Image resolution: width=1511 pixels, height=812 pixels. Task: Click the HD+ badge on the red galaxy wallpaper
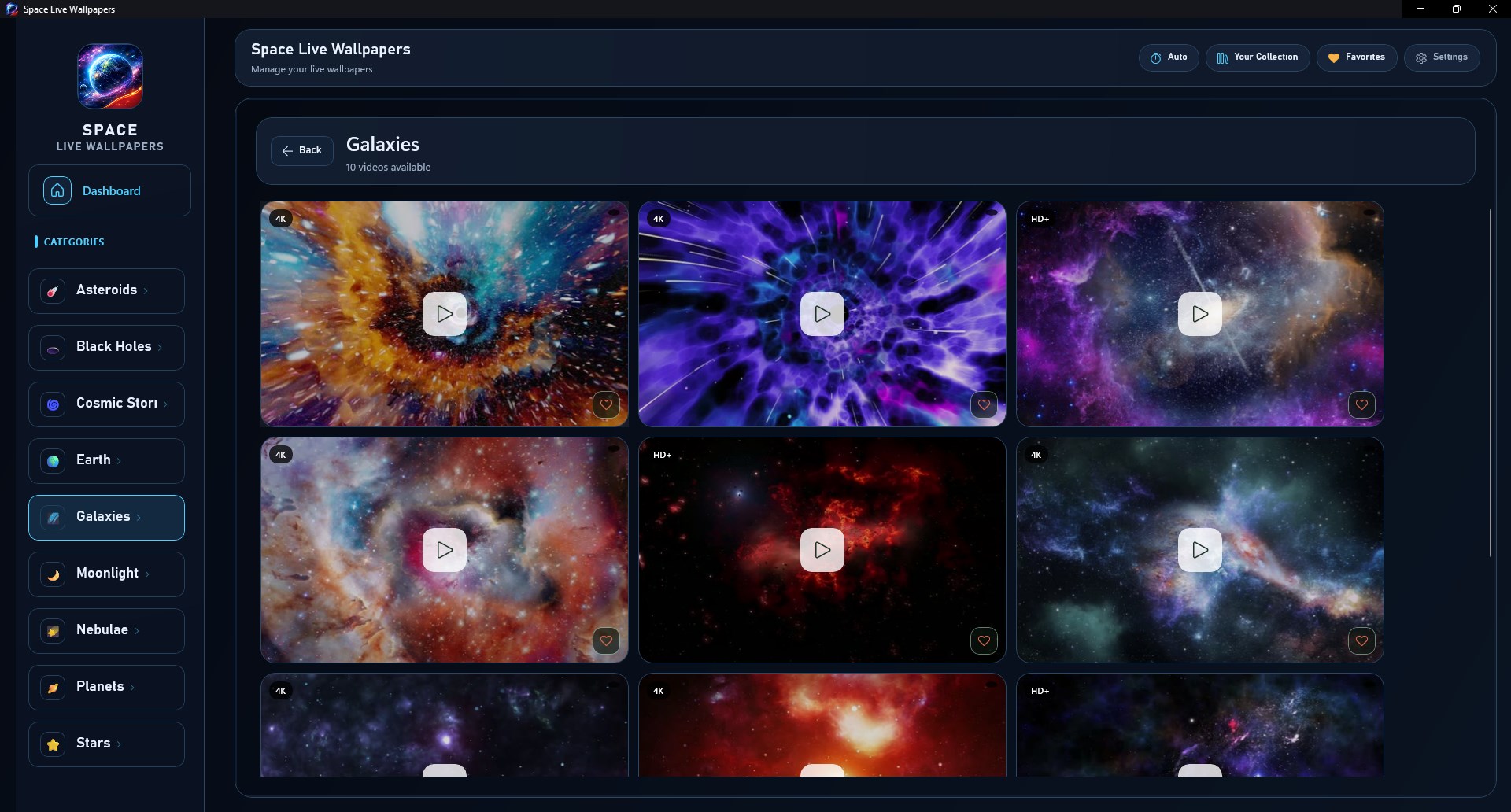(663, 455)
